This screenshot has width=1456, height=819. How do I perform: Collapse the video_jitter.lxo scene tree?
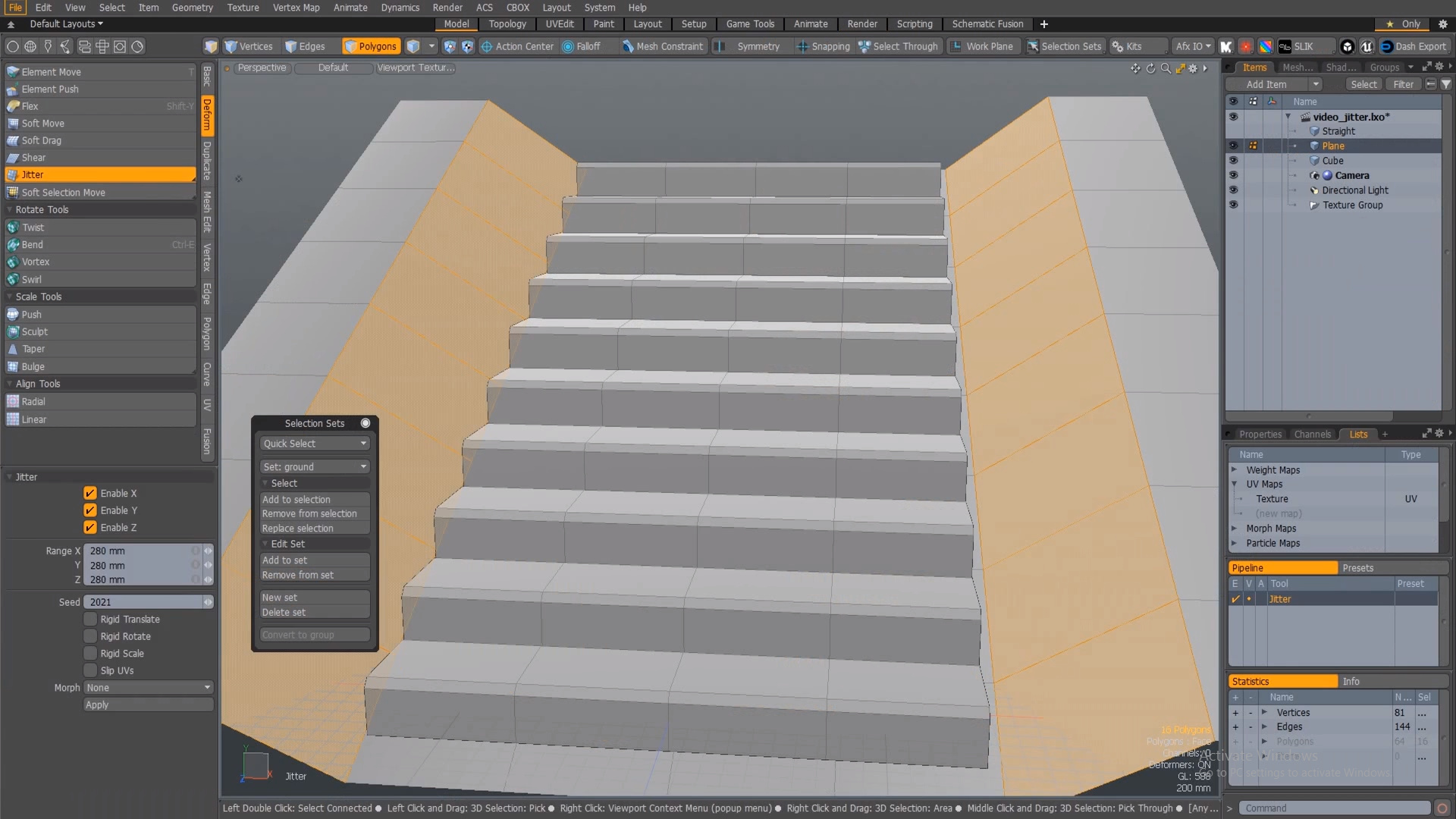[x=1288, y=117]
